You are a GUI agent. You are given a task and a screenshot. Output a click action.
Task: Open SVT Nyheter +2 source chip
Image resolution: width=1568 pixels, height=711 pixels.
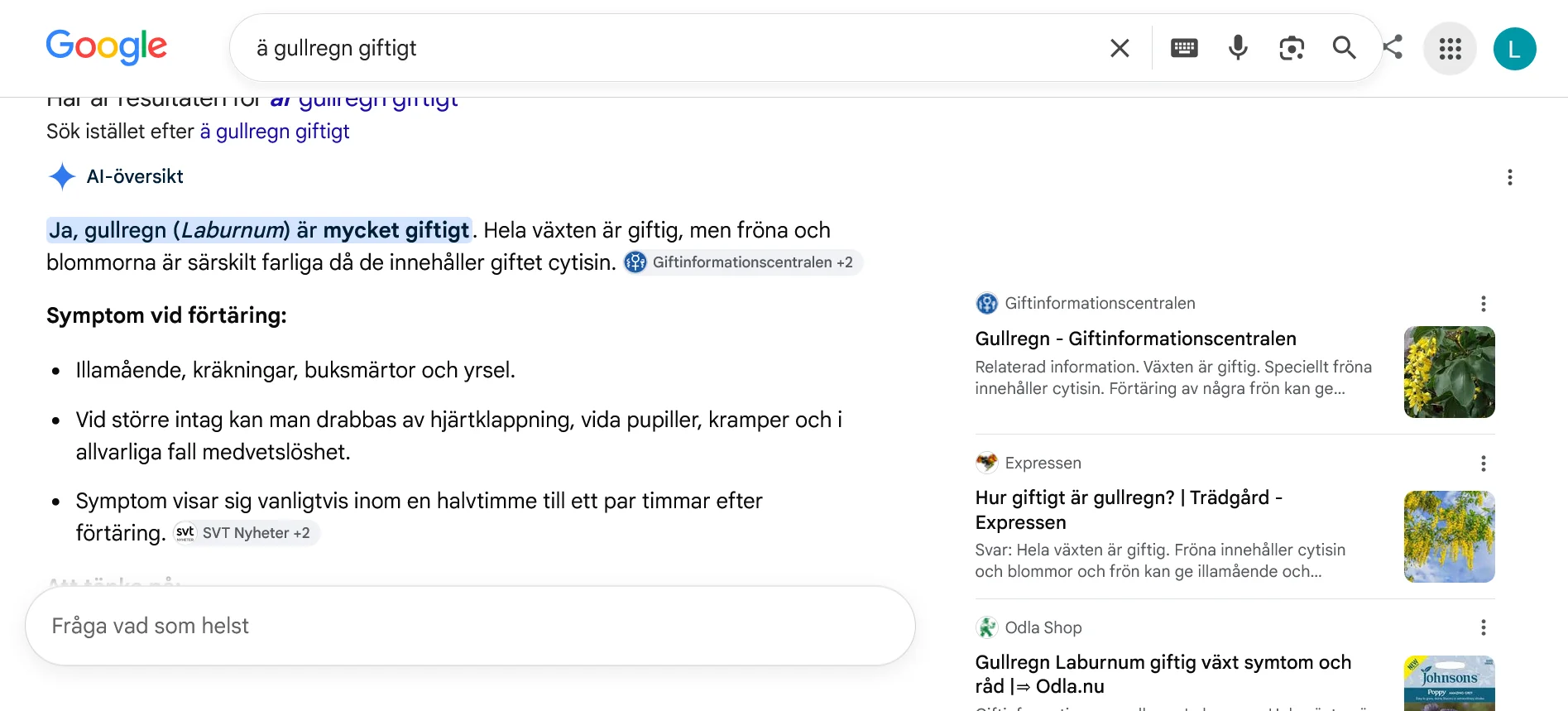pyautogui.click(x=246, y=533)
